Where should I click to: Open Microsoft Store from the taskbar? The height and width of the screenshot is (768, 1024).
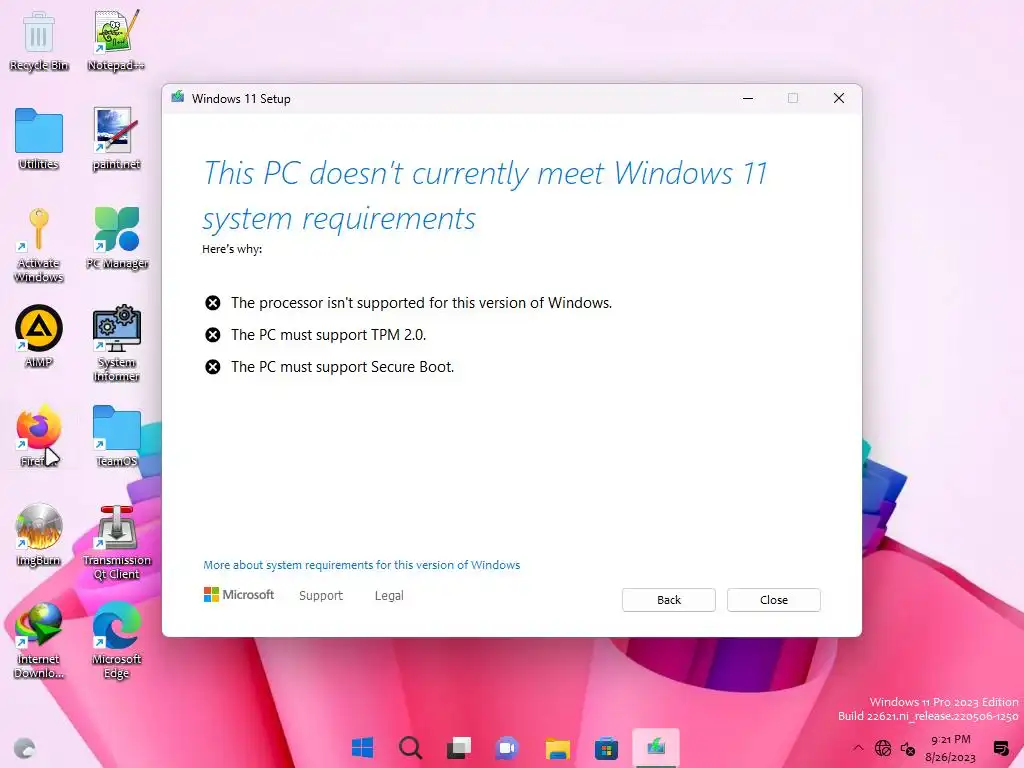(606, 748)
